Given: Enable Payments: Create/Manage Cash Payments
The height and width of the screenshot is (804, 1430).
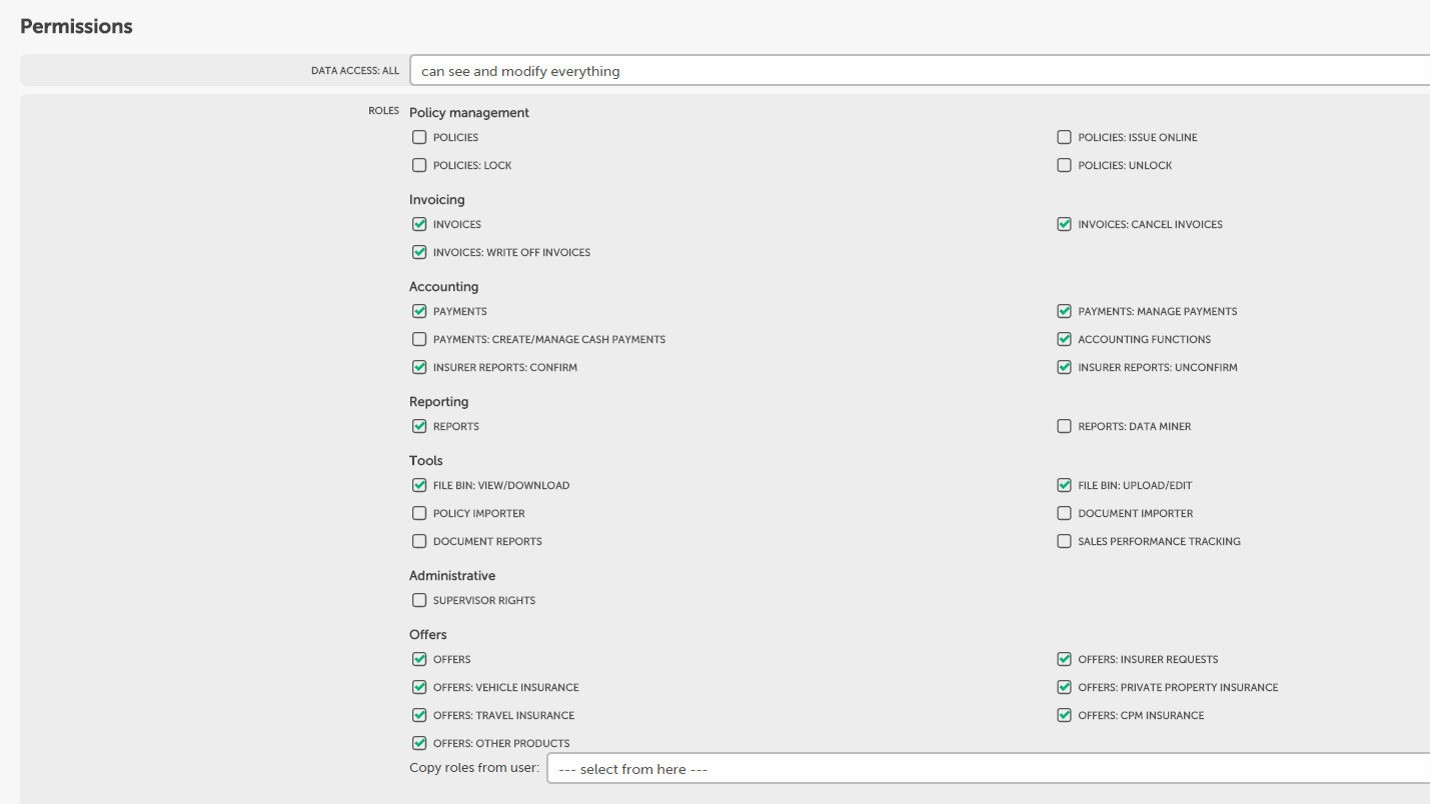Looking at the screenshot, I should [x=419, y=340].
